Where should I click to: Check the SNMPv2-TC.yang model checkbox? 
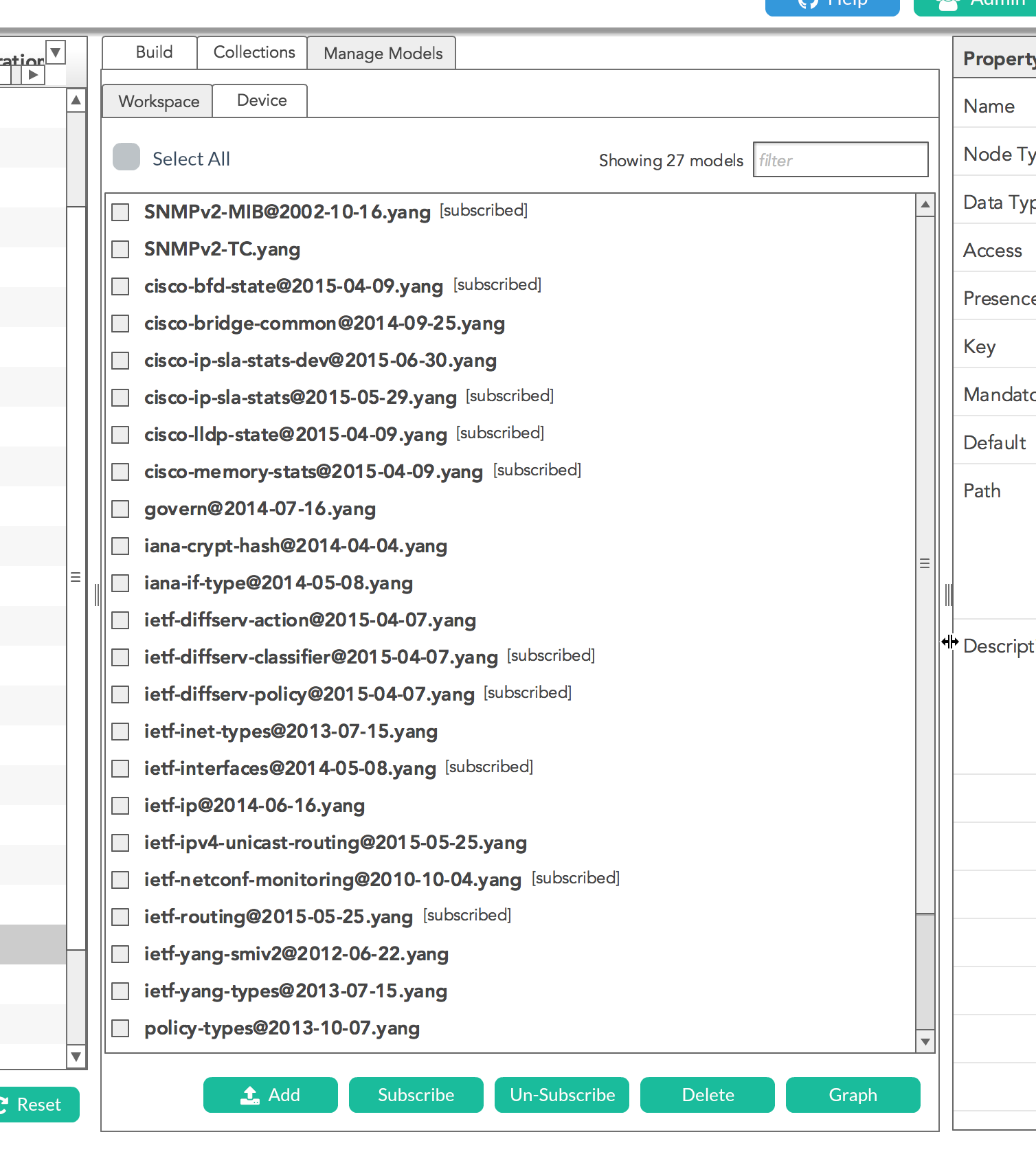pos(121,249)
